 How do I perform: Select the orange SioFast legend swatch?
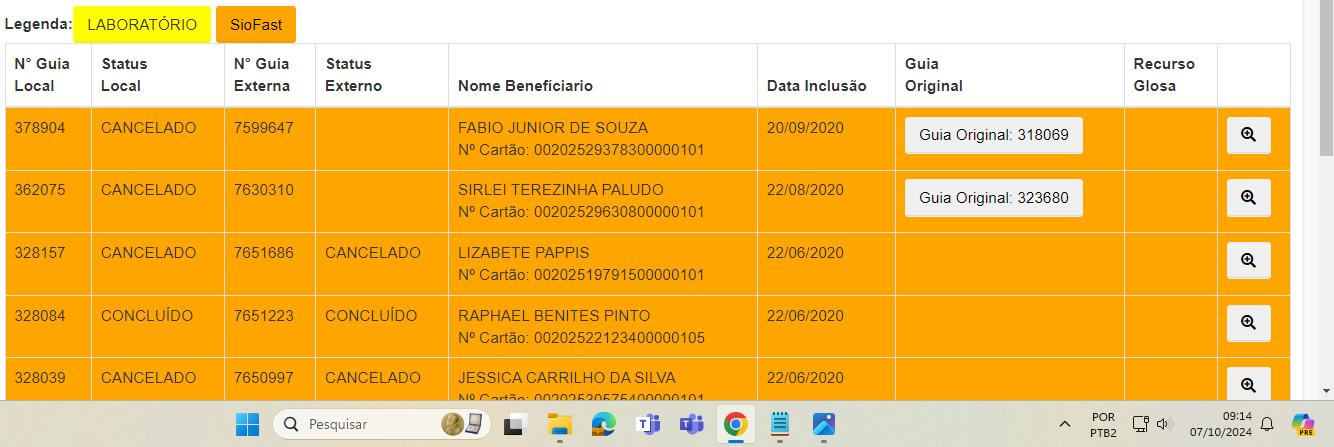pyautogui.click(x=255, y=25)
